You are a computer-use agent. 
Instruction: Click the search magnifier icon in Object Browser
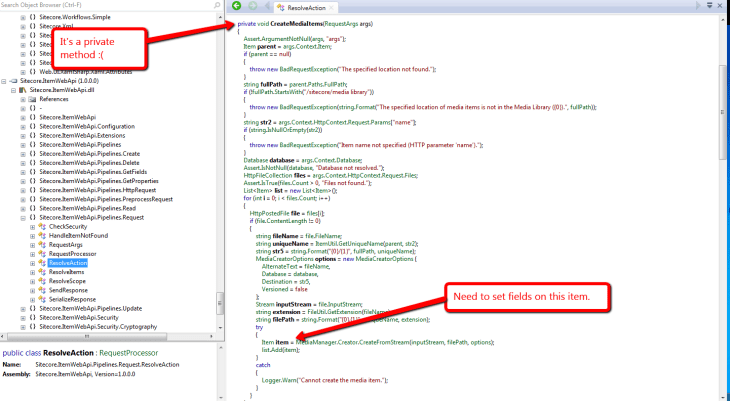[219, 6]
